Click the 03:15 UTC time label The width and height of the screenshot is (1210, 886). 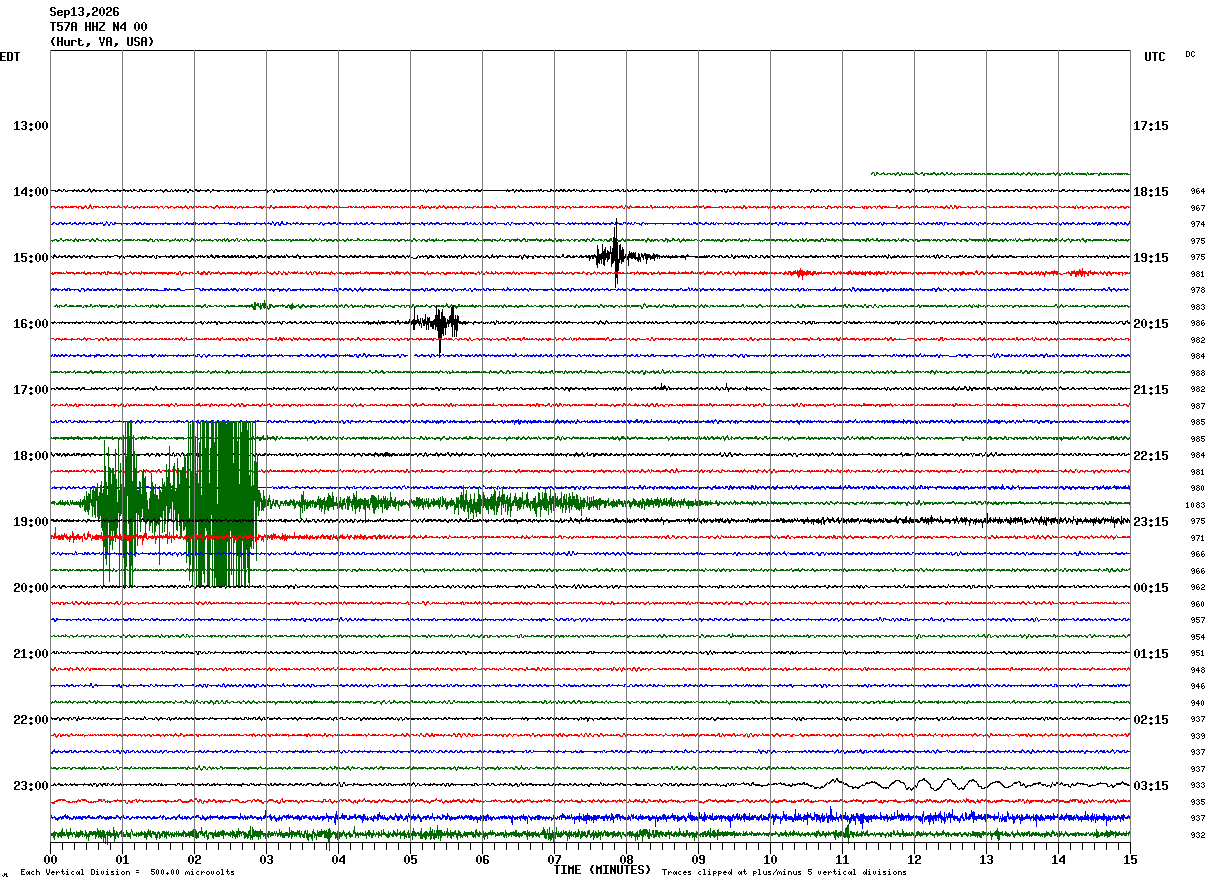pos(1151,786)
